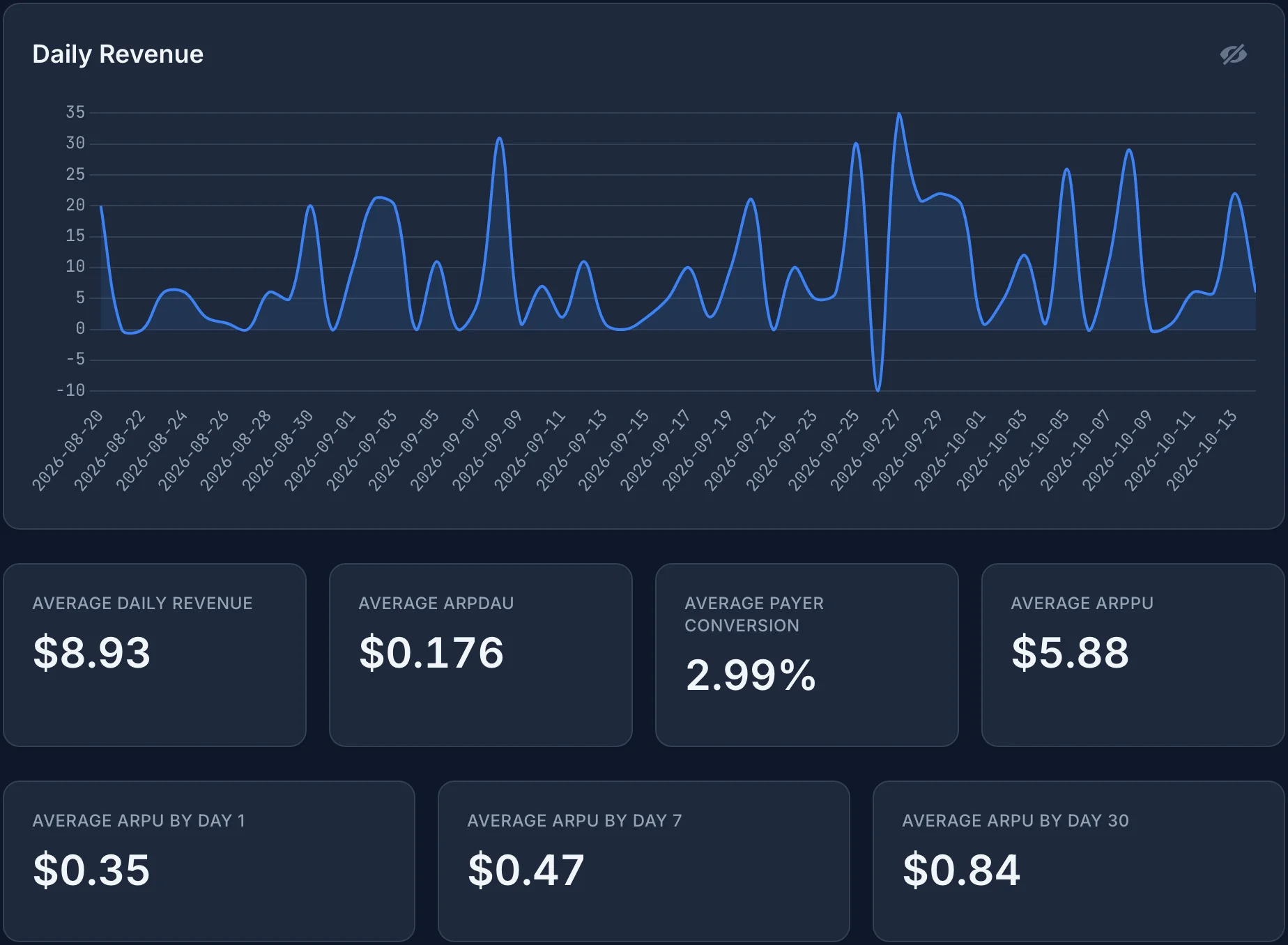Screen dimensions: 1288x945
Task: Click the 2026-08-30 x-axis date label
Action: 278,451
